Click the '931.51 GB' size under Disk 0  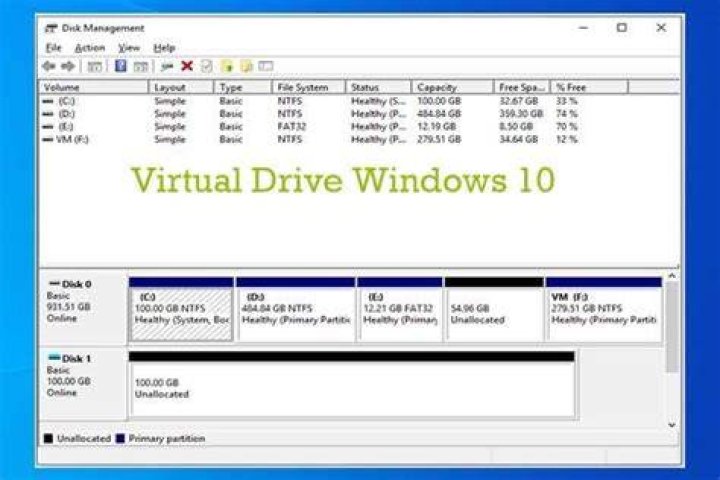click(68, 307)
